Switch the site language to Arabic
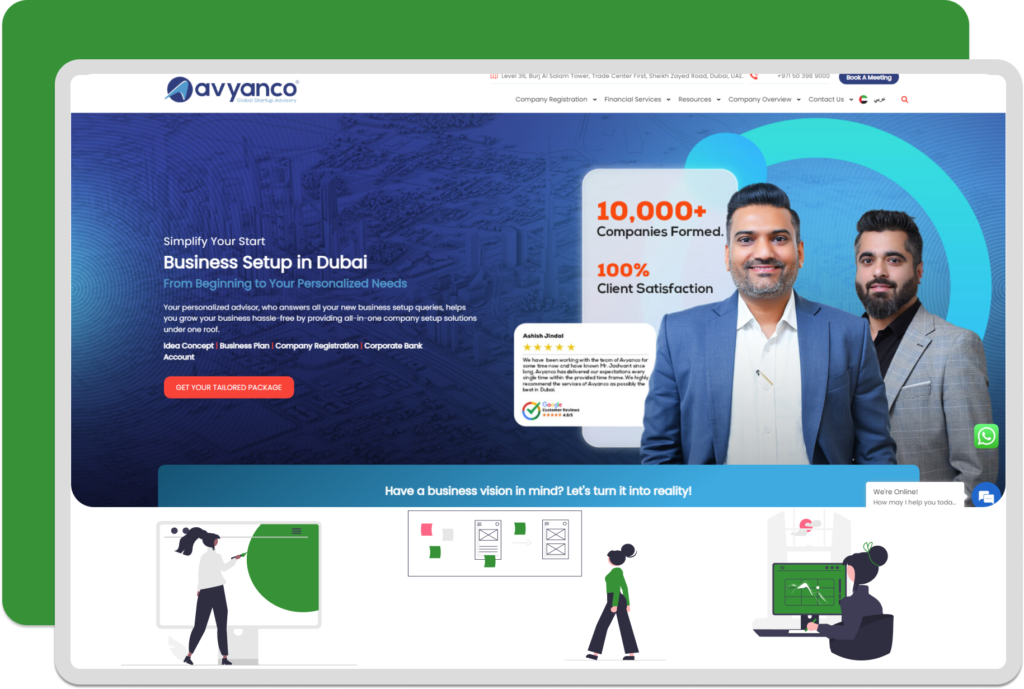1024x689 pixels. [x=880, y=100]
